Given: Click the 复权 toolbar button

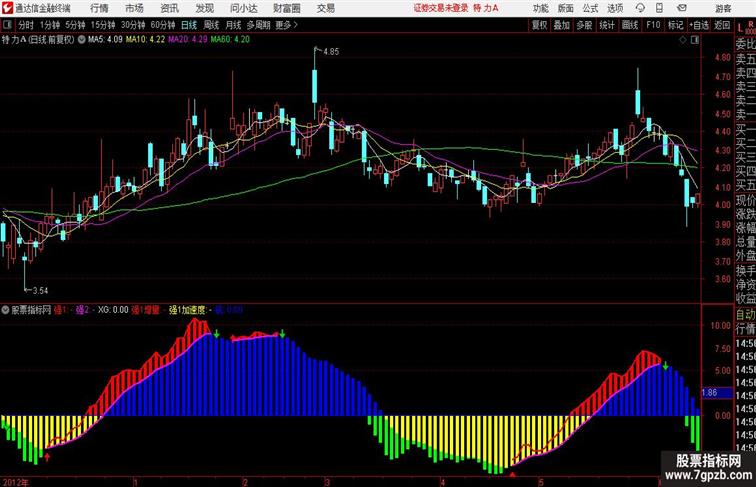Looking at the screenshot, I should tap(539, 25).
